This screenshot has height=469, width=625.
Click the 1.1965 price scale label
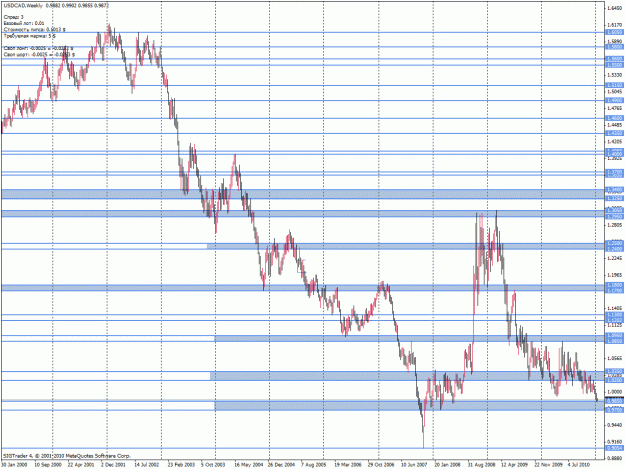click(x=615, y=275)
